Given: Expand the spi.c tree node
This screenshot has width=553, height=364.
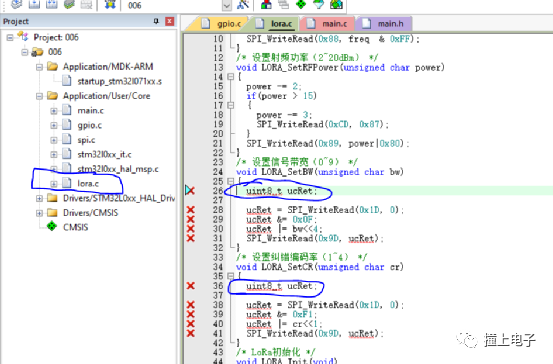Looking at the screenshot, I should 54,140.
